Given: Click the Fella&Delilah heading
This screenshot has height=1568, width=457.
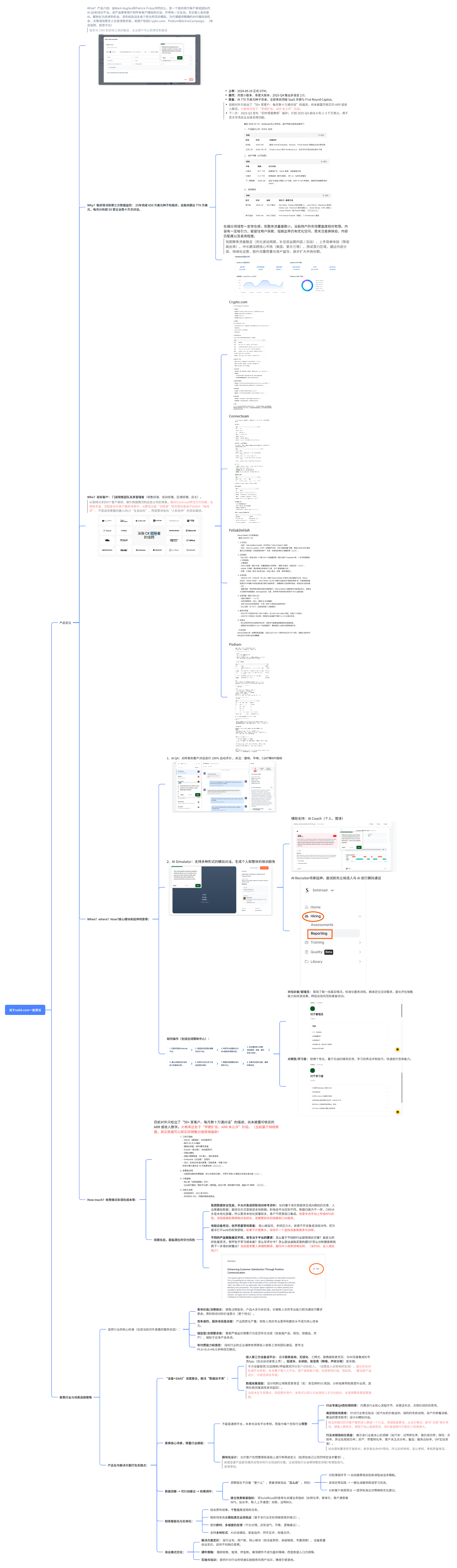Looking at the screenshot, I should pyautogui.click(x=239, y=530).
